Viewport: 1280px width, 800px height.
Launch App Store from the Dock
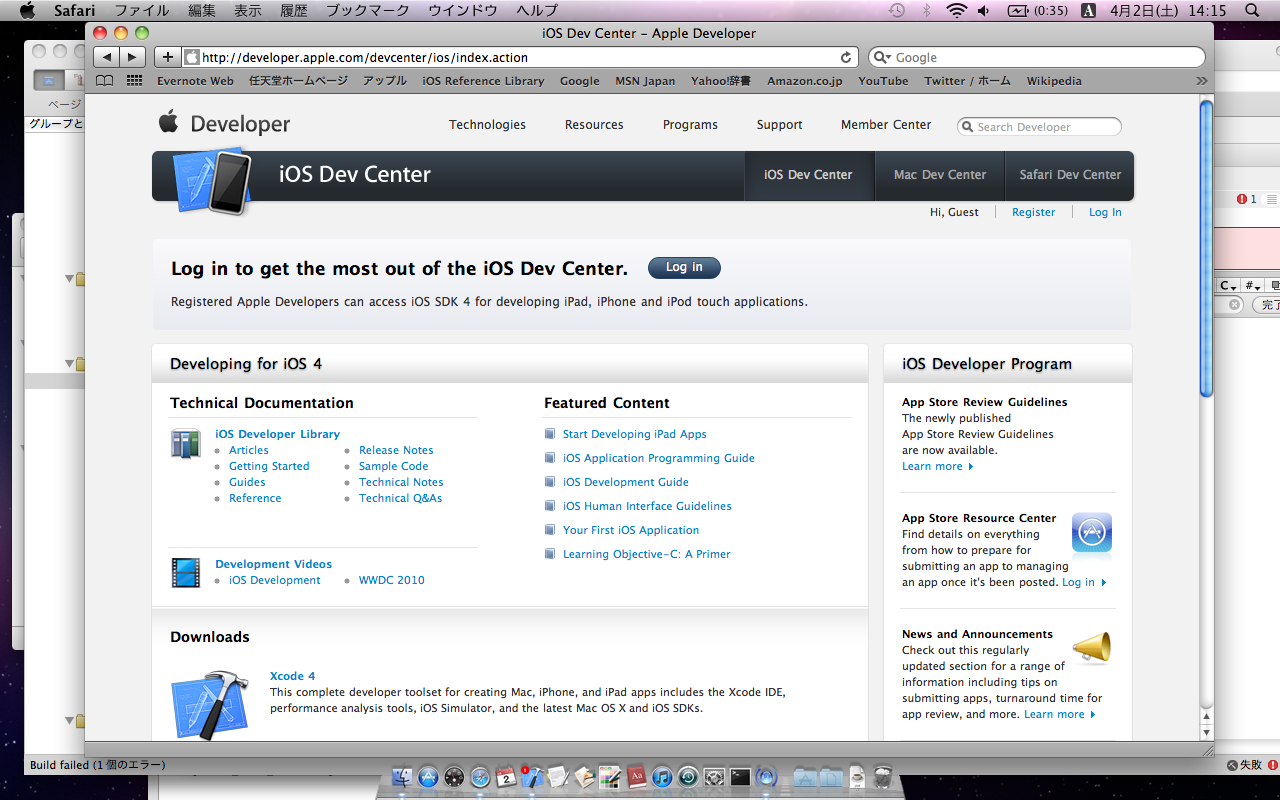(x=428, y=777)
